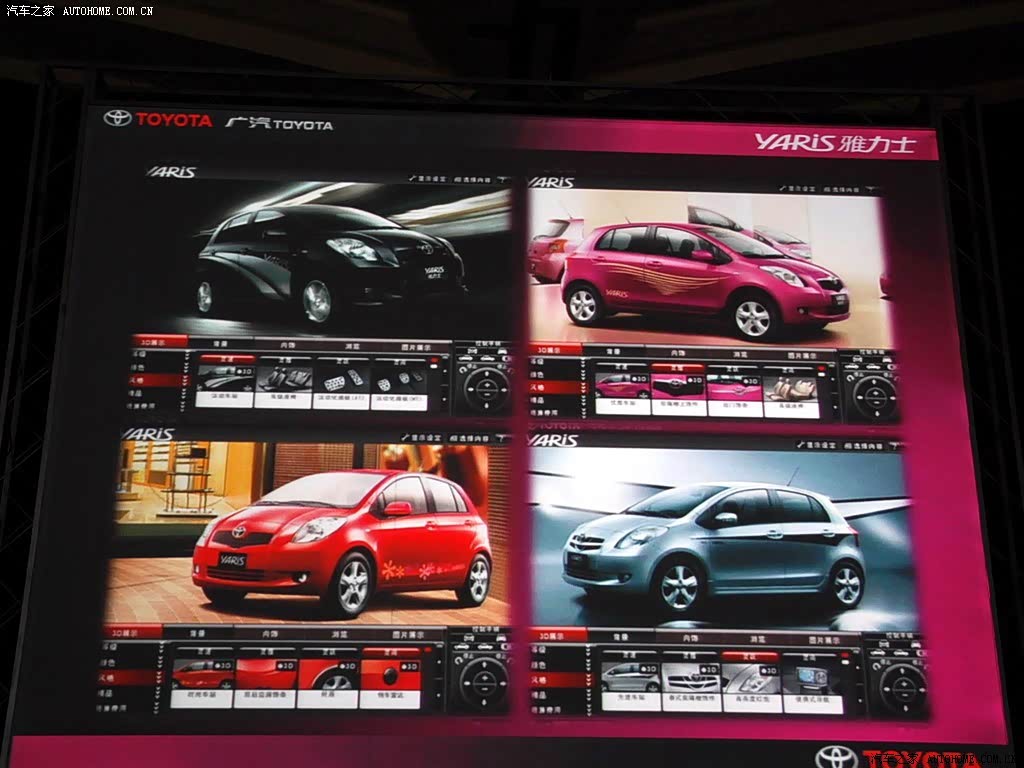Open the 内饰 tab under the red Yaris
The height and width of the screenshot is (768, 1024).
pos(269,633)
